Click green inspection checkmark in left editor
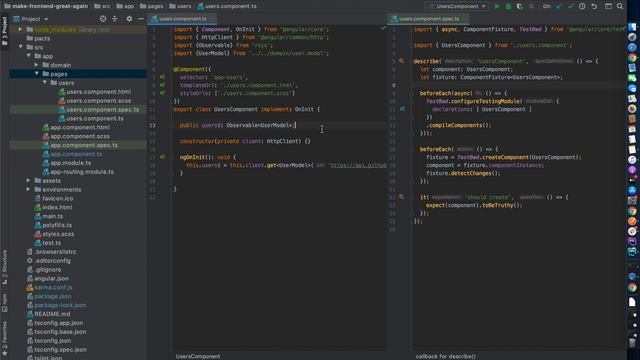Image resolution: width=640 pixels, height=360 pixels. 383,28
